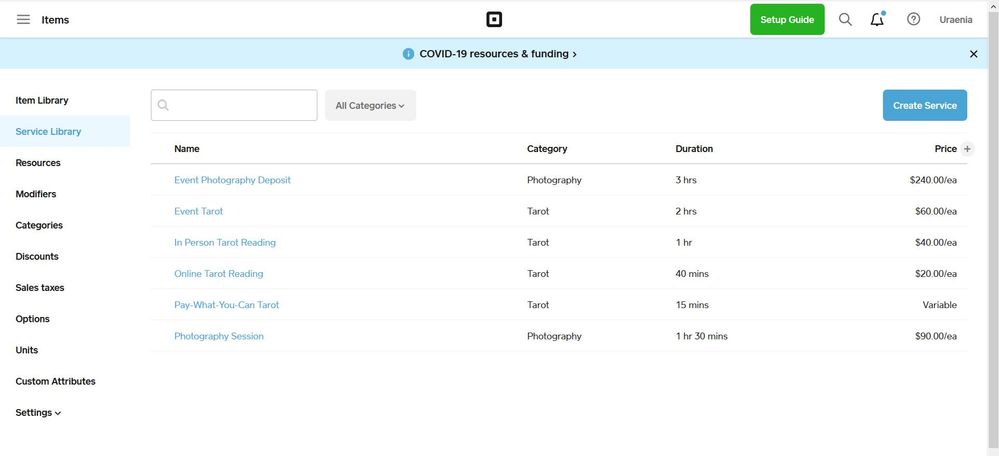The height and width of the screenshot is (456, 999).
Task: Open the Event Photography Deposit service
Action: tap(232, 180)
